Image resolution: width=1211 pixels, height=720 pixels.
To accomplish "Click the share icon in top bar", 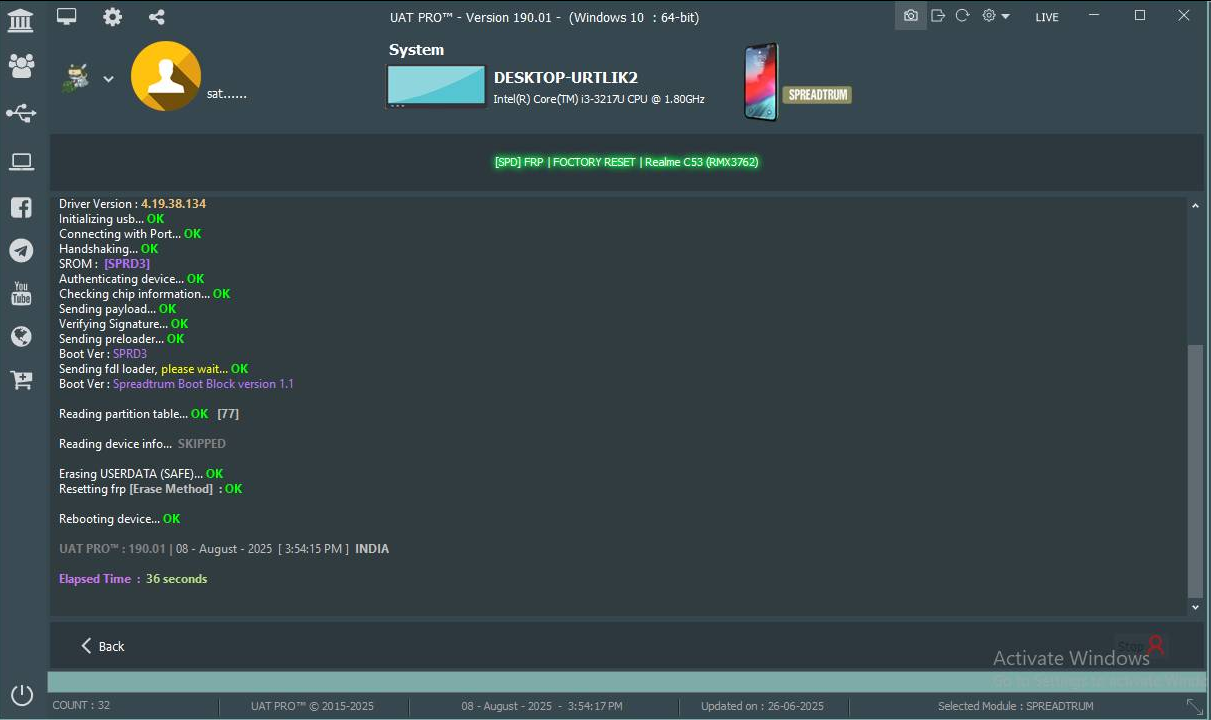I will pyautogui.click(x=157, y=17).
